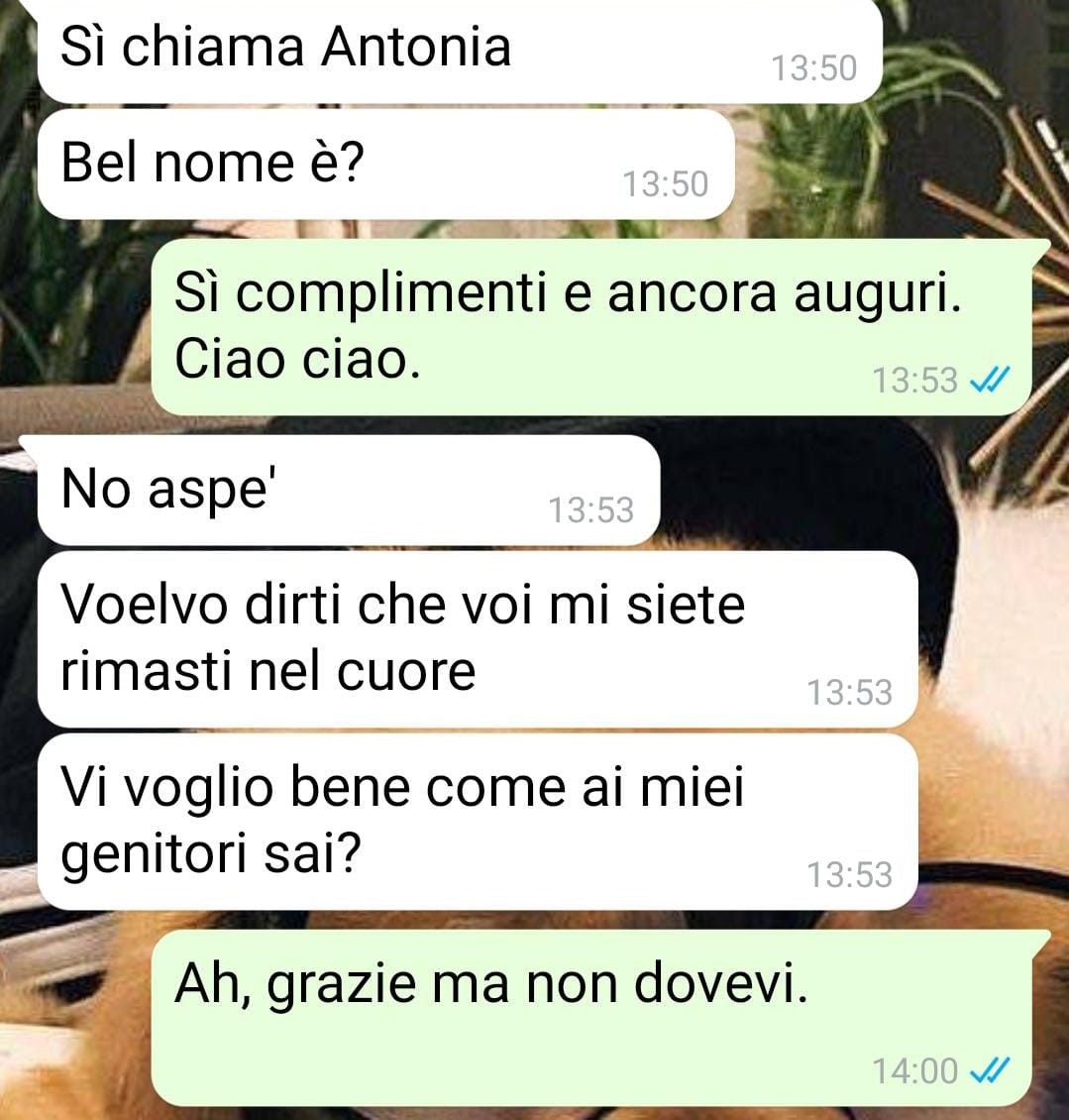Click the 13:53 timestamp on 'genitori sai?'
The width and height of the screenshot is (1069, 1120).
pyautogui.click(x=850, y=875)
